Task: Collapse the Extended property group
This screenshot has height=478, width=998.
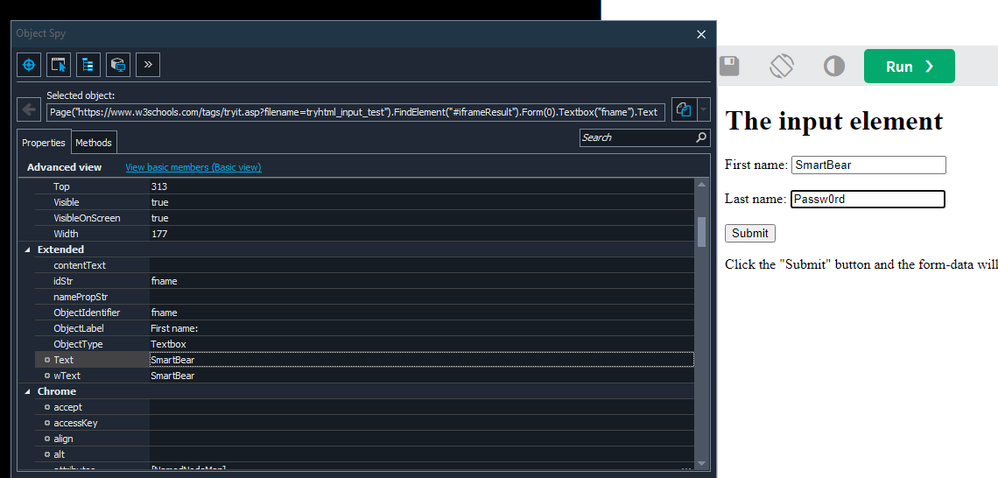Action: 27,250
